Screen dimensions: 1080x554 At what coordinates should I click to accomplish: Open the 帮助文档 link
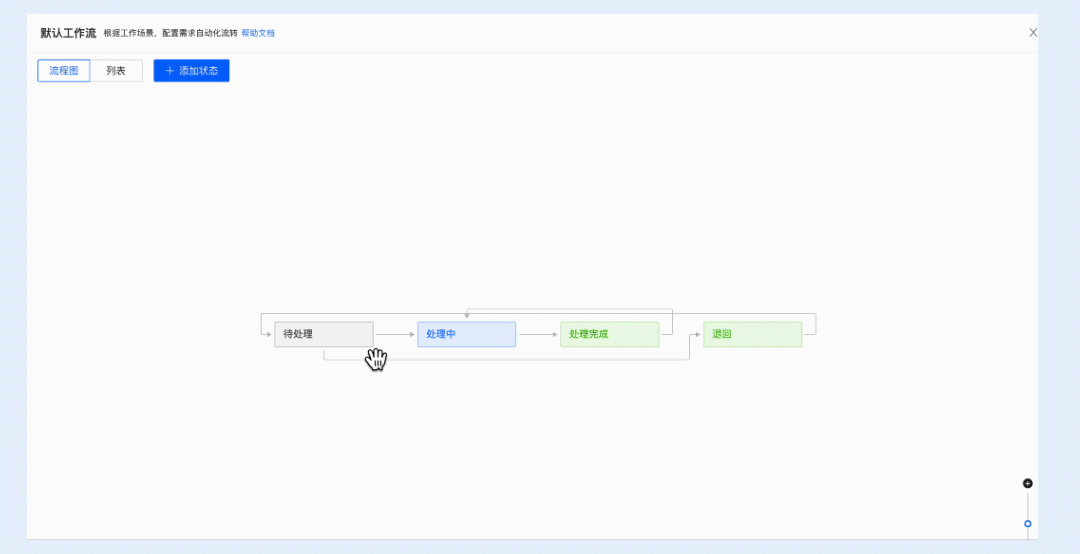point(258,33)
